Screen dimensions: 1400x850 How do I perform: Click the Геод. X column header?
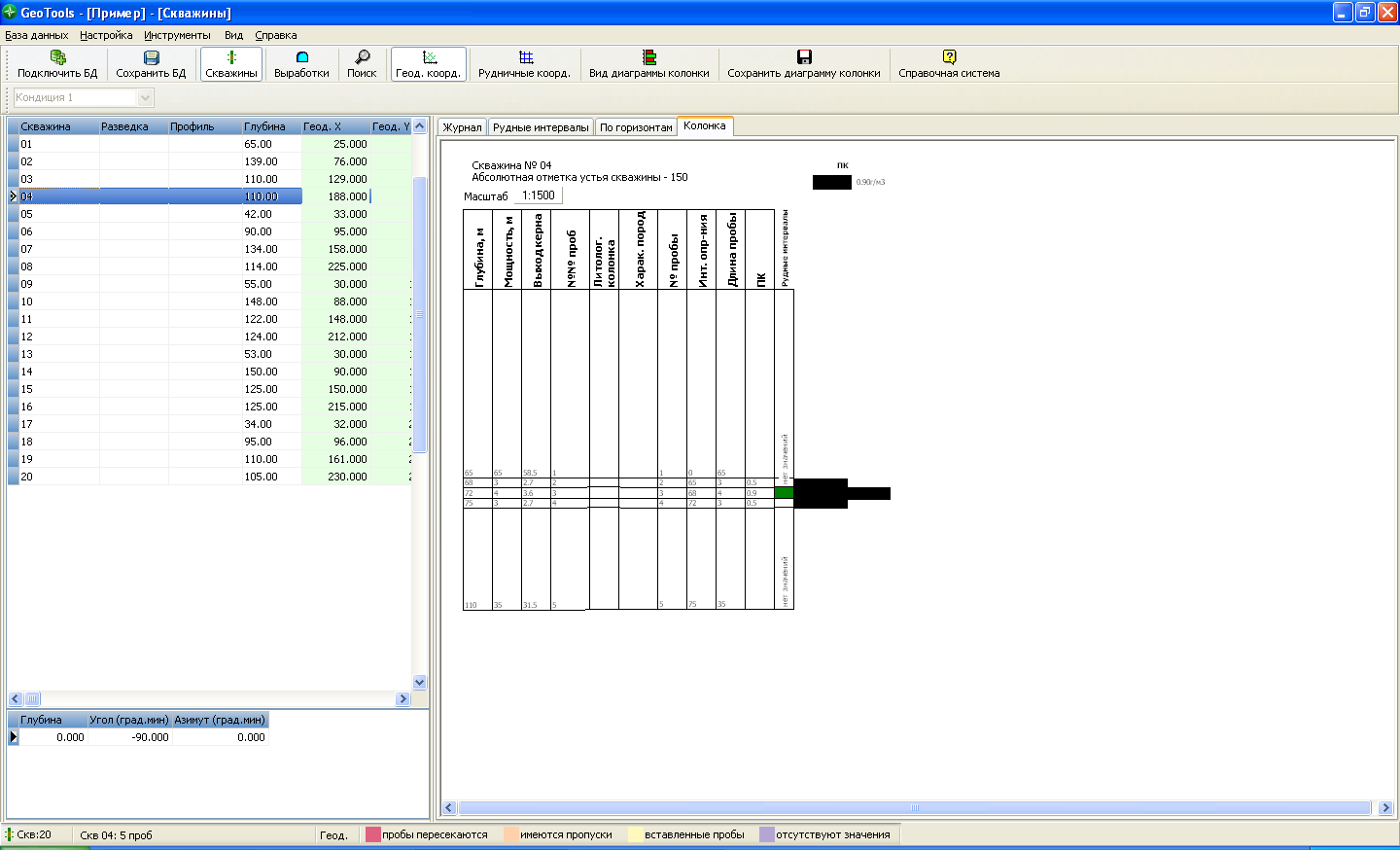(x=335, y=126)
